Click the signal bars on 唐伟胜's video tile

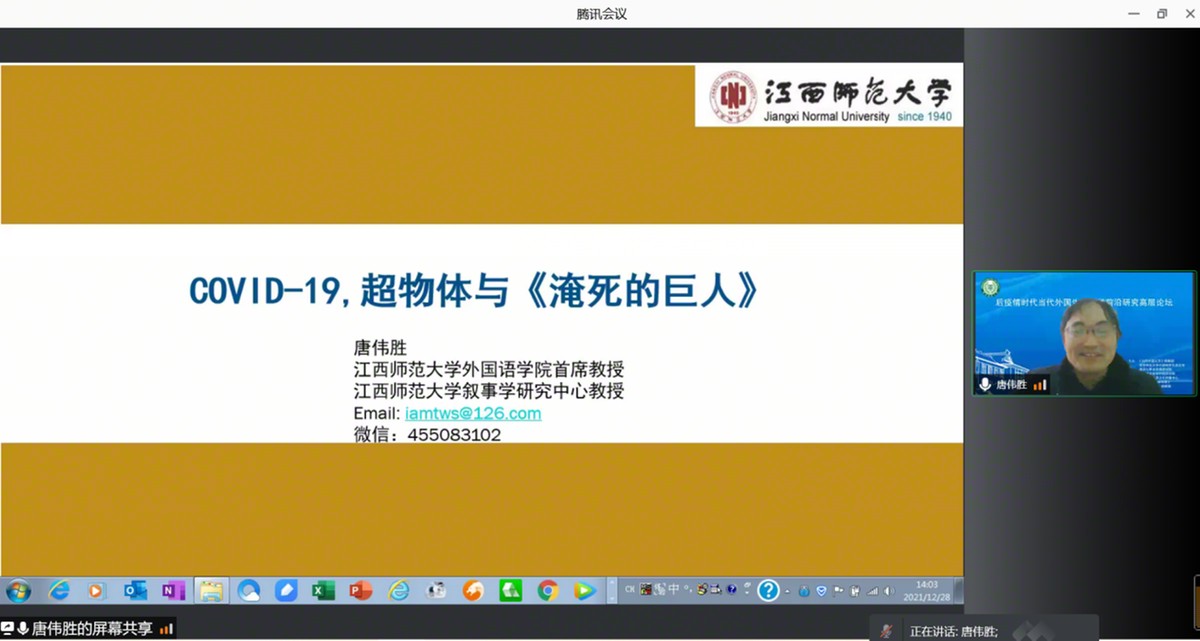[1040, 384]
